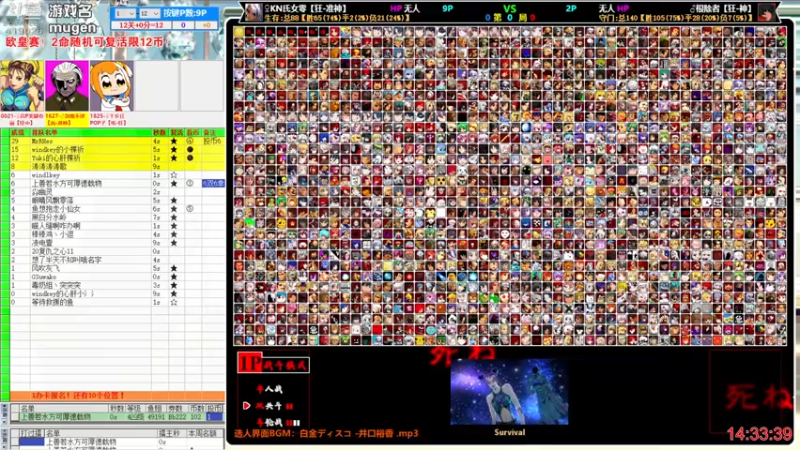Click the '投币6' note cell
Viewport: 800px width, 450px height.
click(212, 141)
